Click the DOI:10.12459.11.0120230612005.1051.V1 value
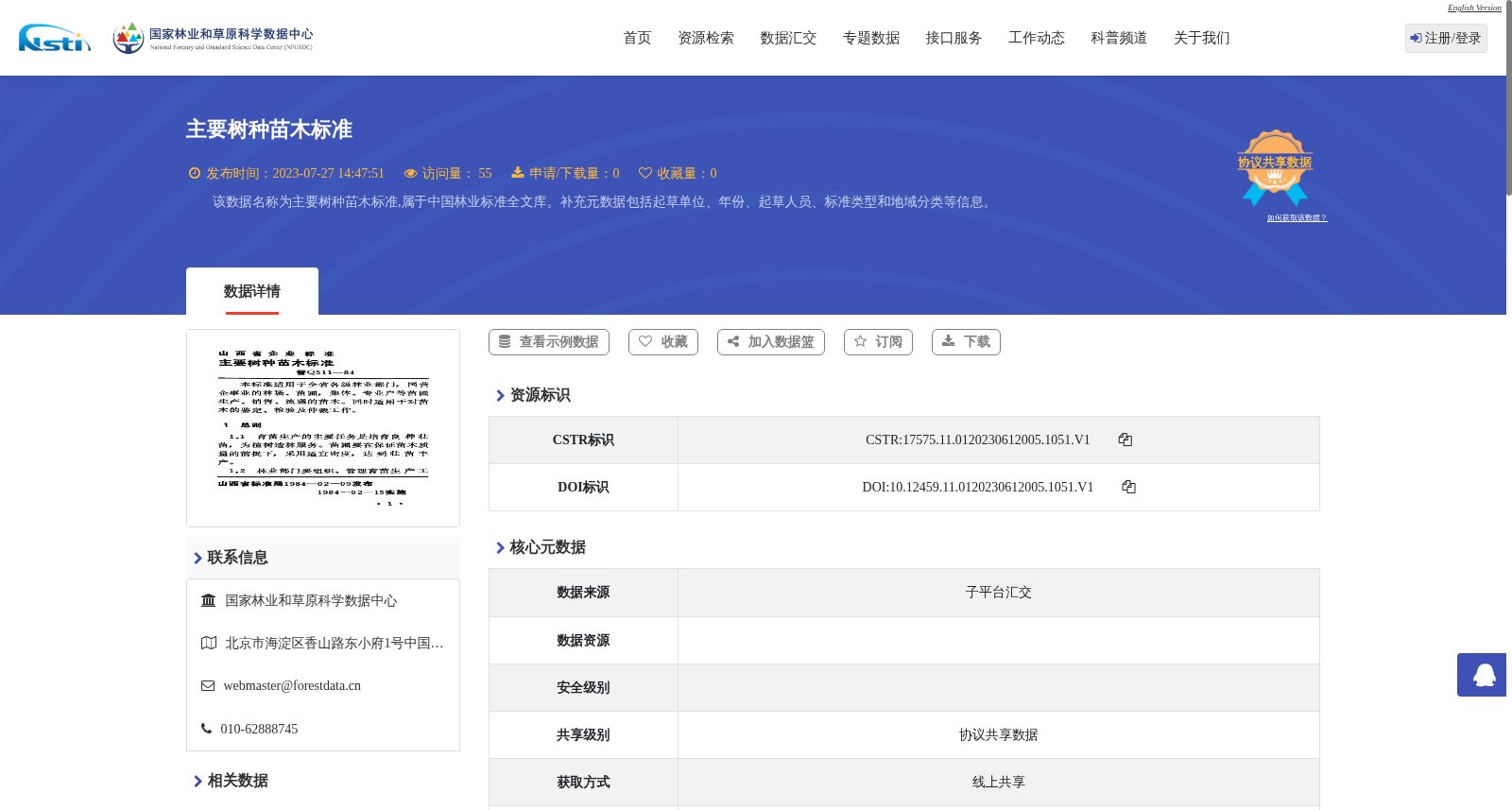The height and width of the screenshot is (810, 1512). (978, 487)
